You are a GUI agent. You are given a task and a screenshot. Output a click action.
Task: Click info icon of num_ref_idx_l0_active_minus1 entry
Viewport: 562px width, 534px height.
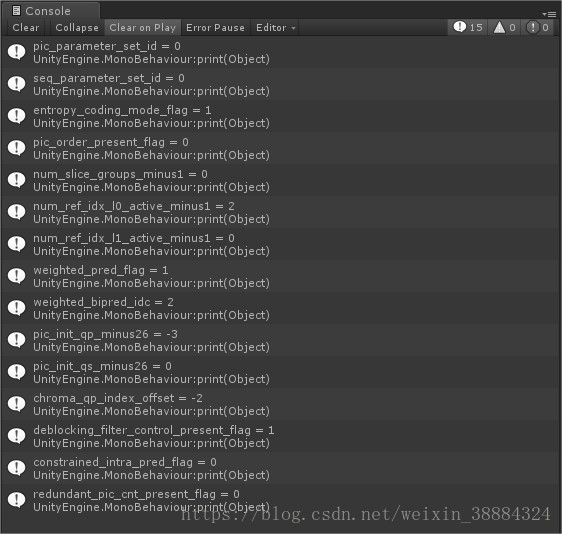click(16, 212)
